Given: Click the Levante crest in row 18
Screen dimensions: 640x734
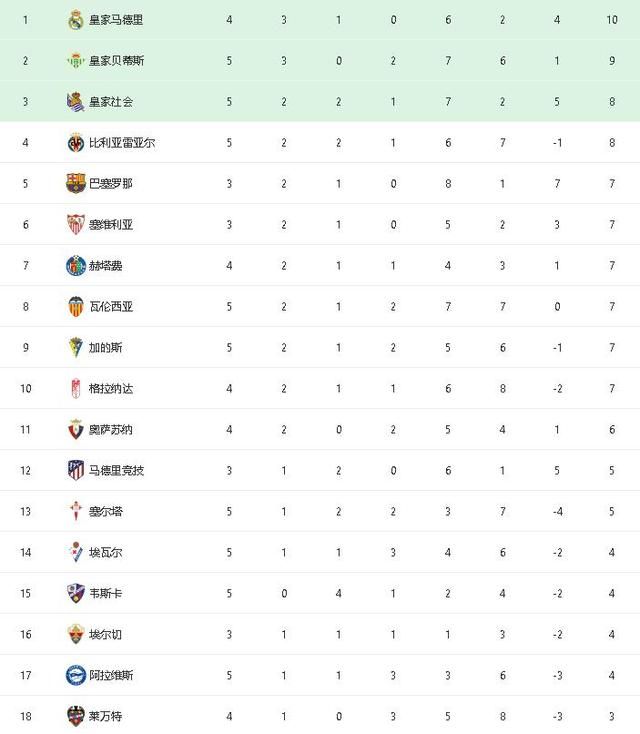Looking at the screenshot, I should click(x=75, y=716).
